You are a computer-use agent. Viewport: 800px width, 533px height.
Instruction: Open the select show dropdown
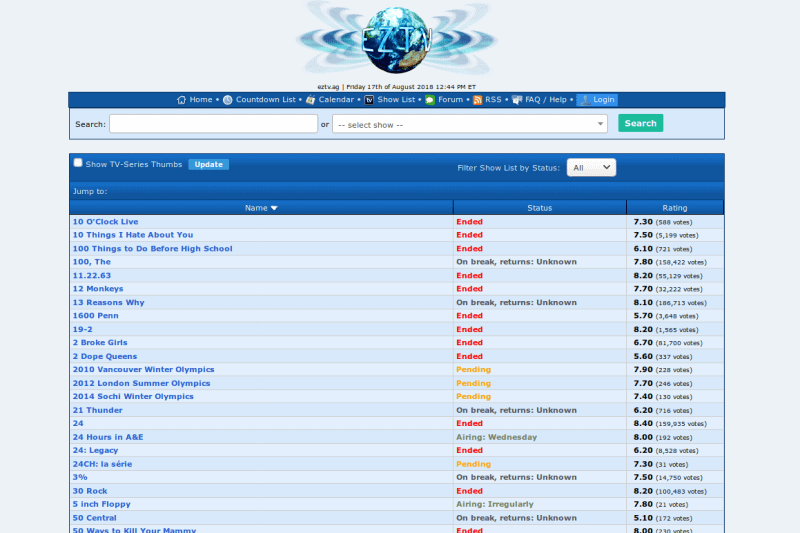[470, 124]
